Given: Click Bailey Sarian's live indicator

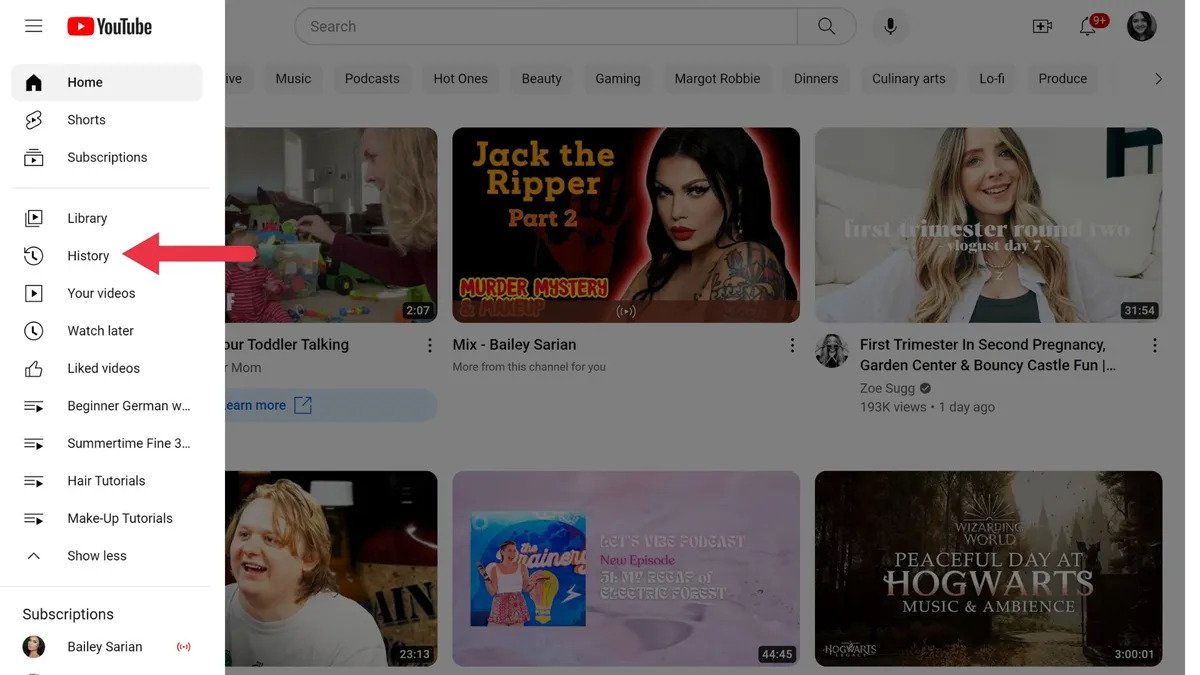Looking at the screenshot, I should (184, 646).
